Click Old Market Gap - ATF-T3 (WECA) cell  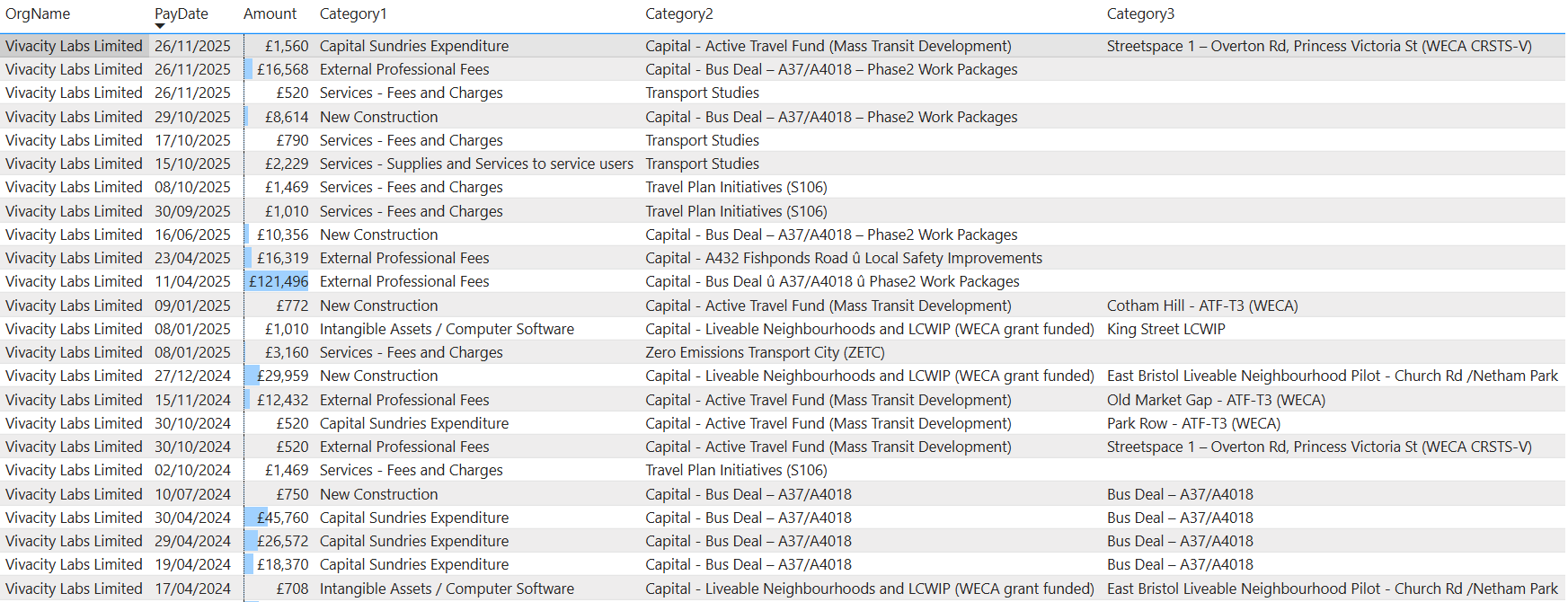pos(1216,400)
